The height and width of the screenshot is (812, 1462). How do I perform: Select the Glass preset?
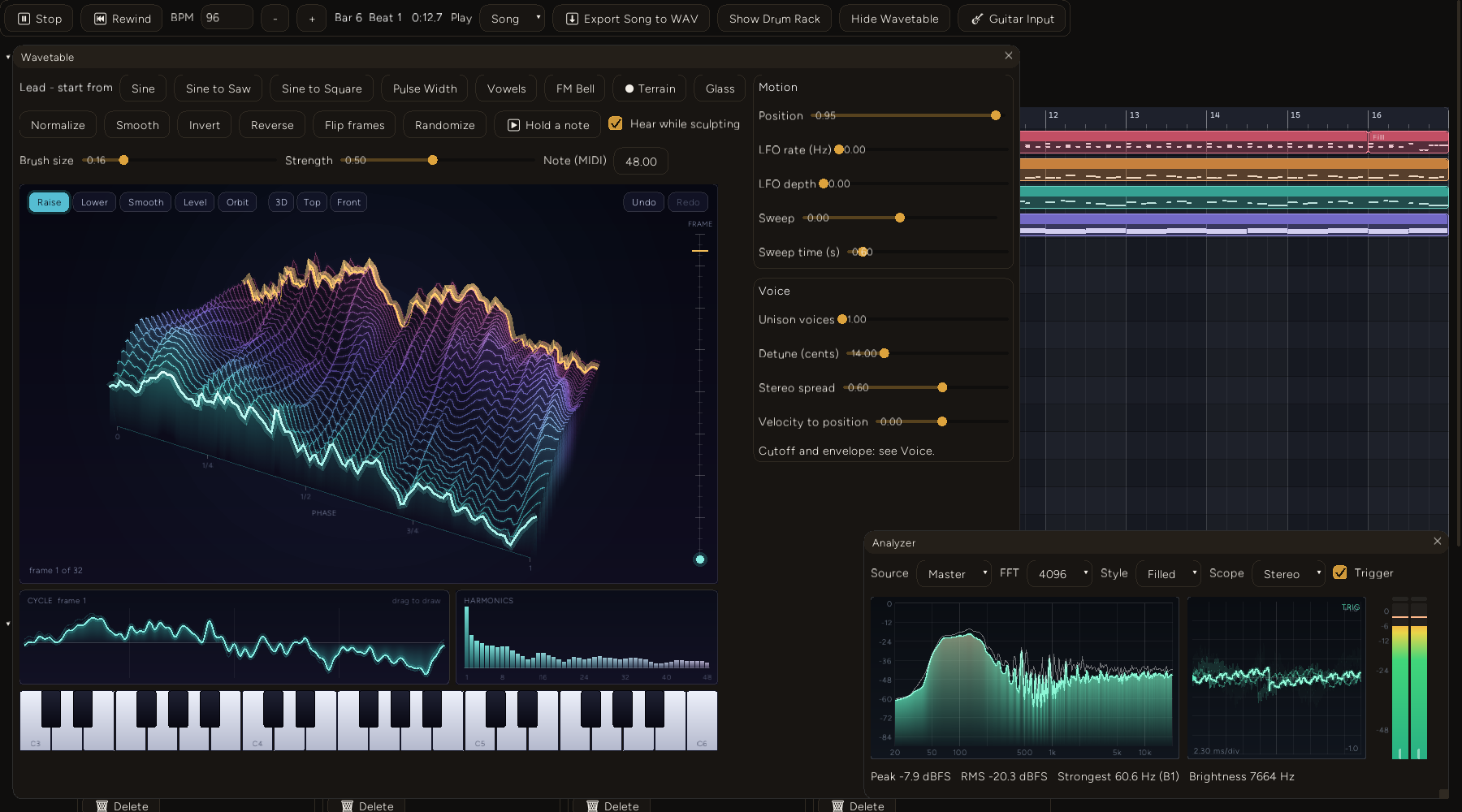click(720, 89)
